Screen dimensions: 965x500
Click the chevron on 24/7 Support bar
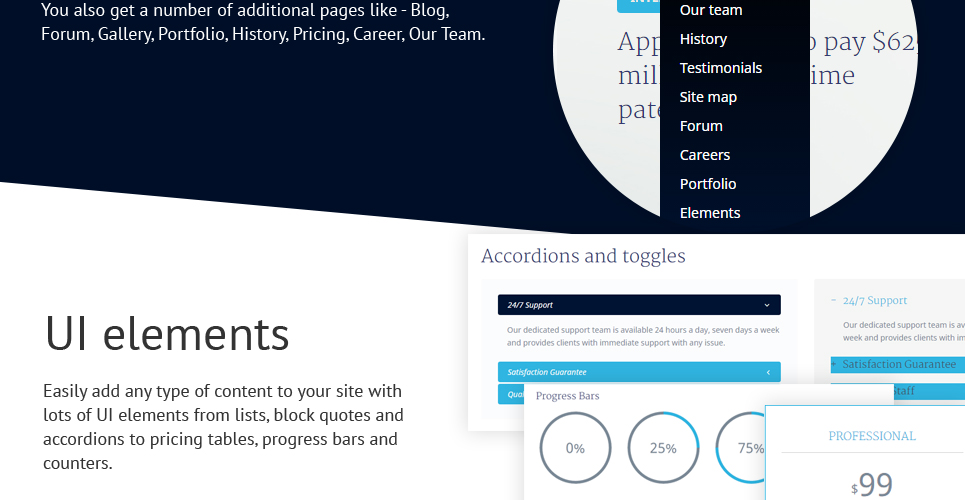767,305
